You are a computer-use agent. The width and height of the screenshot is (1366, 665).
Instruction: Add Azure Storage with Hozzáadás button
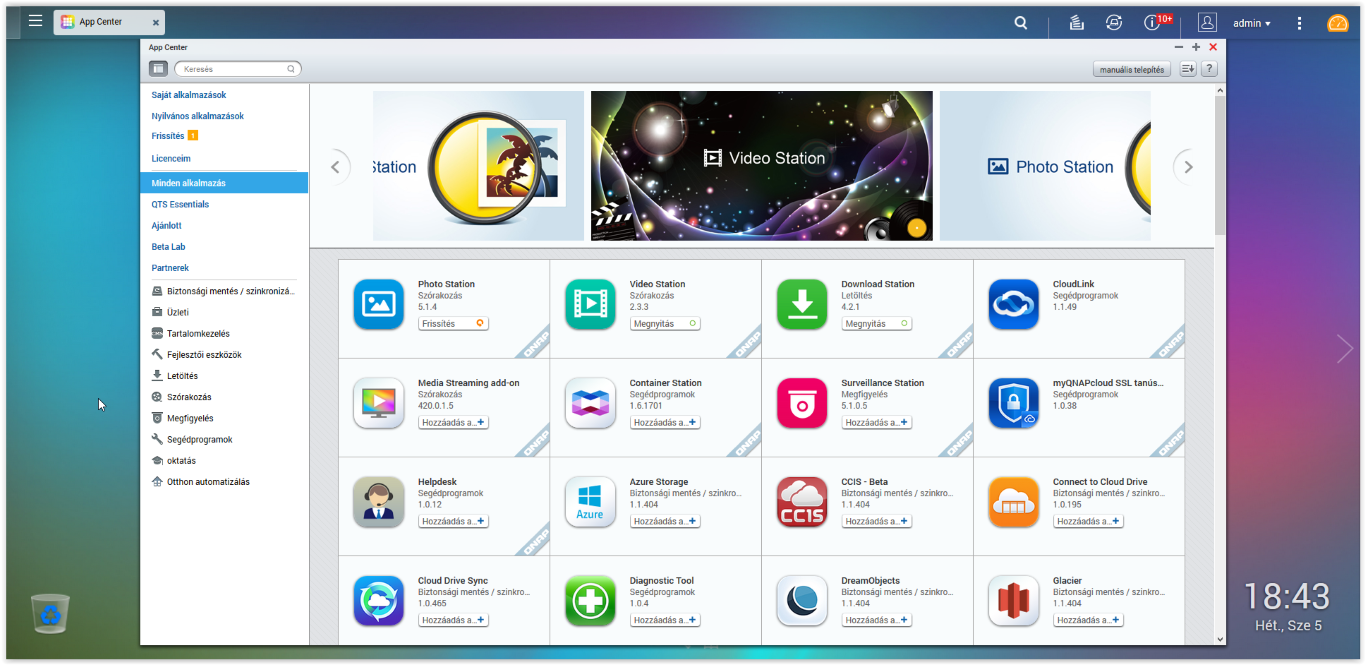tap(664, 522)
